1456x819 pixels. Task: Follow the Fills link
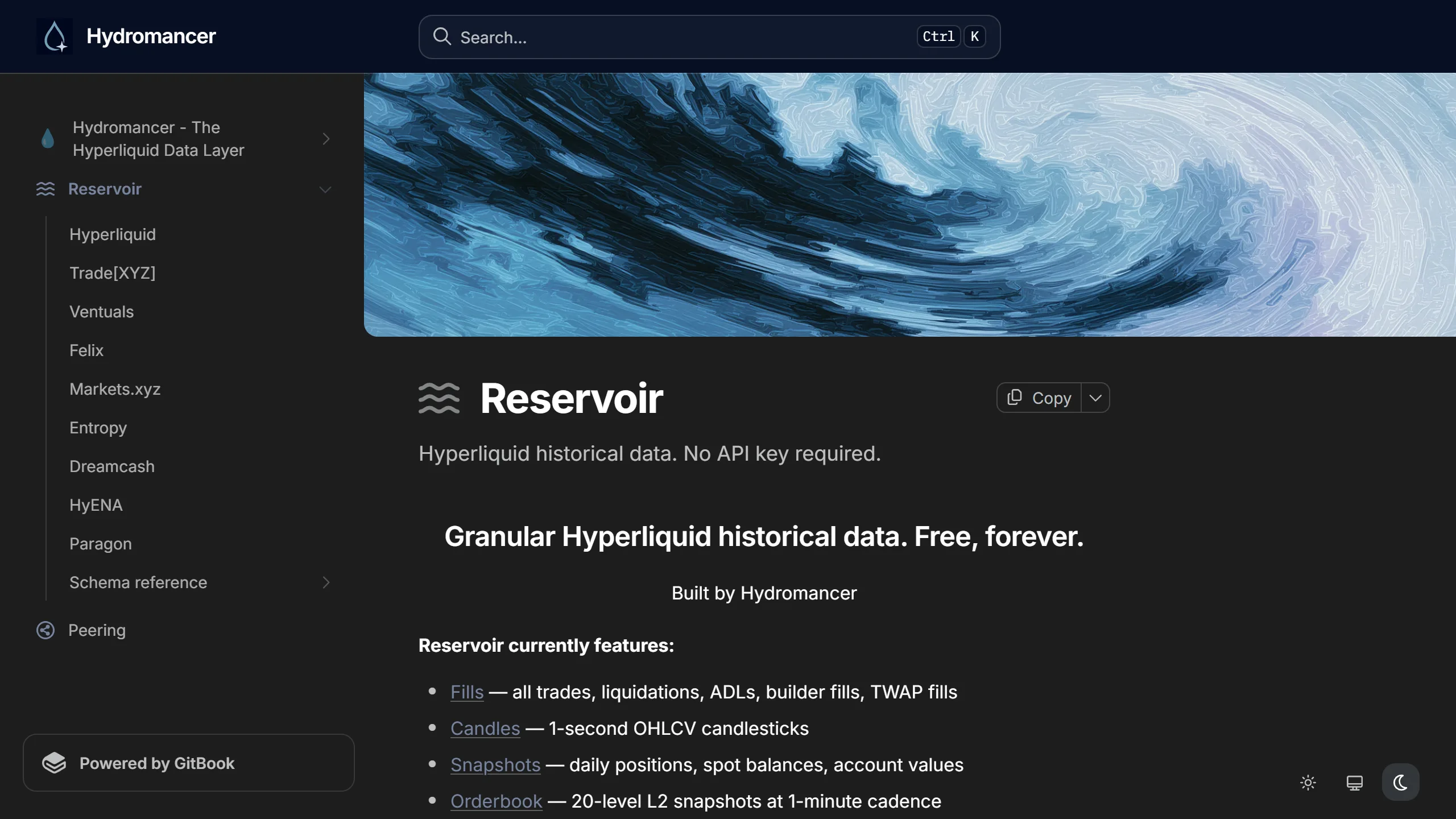(467, 692)
